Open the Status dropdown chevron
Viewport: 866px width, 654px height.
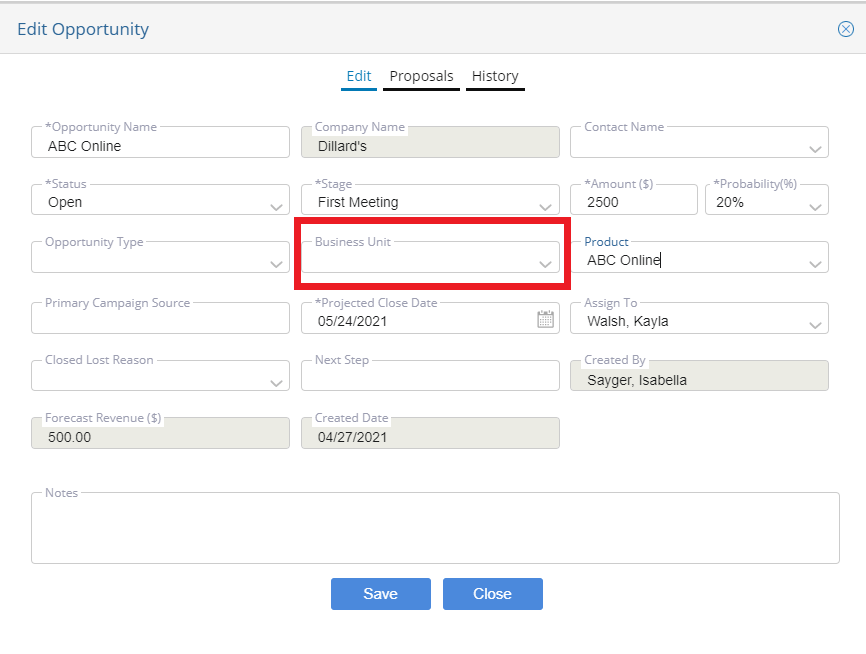[x=277, y=208]
